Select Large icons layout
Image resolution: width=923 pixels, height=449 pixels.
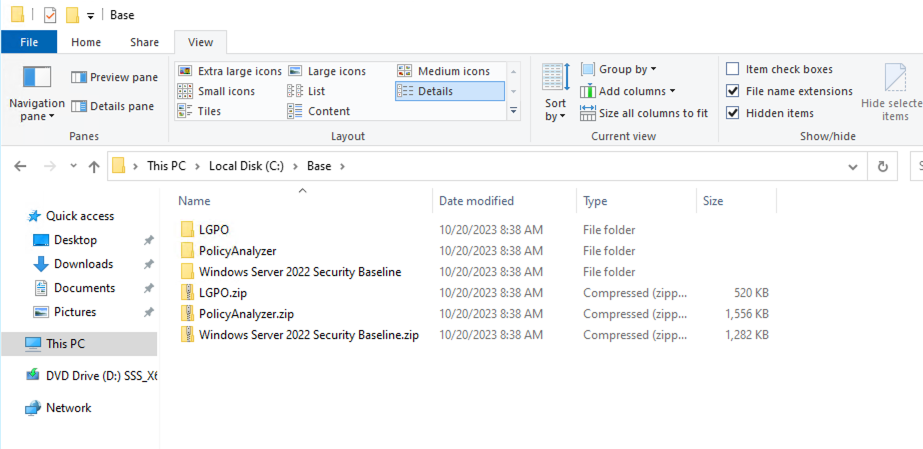click(327, 71)
